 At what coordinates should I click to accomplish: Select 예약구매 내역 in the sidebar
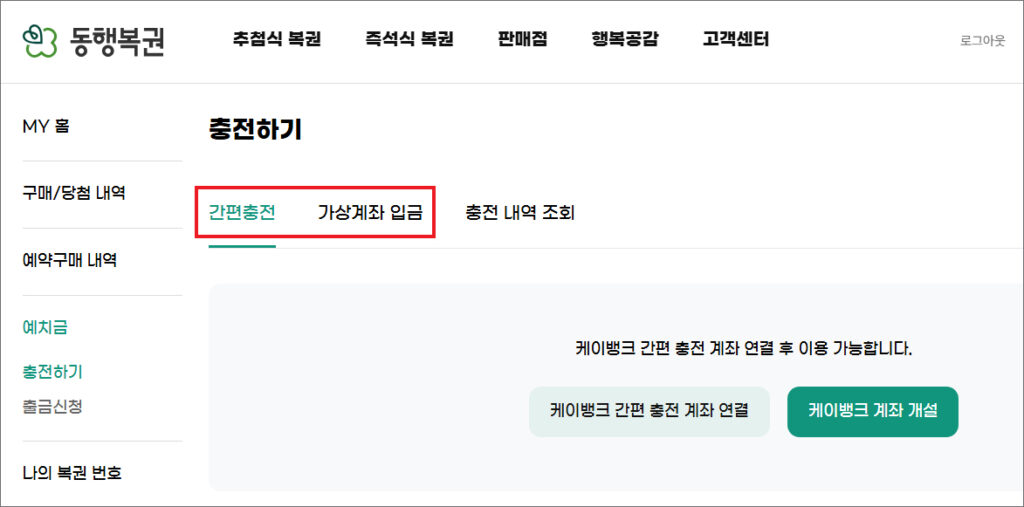(70, 260)
